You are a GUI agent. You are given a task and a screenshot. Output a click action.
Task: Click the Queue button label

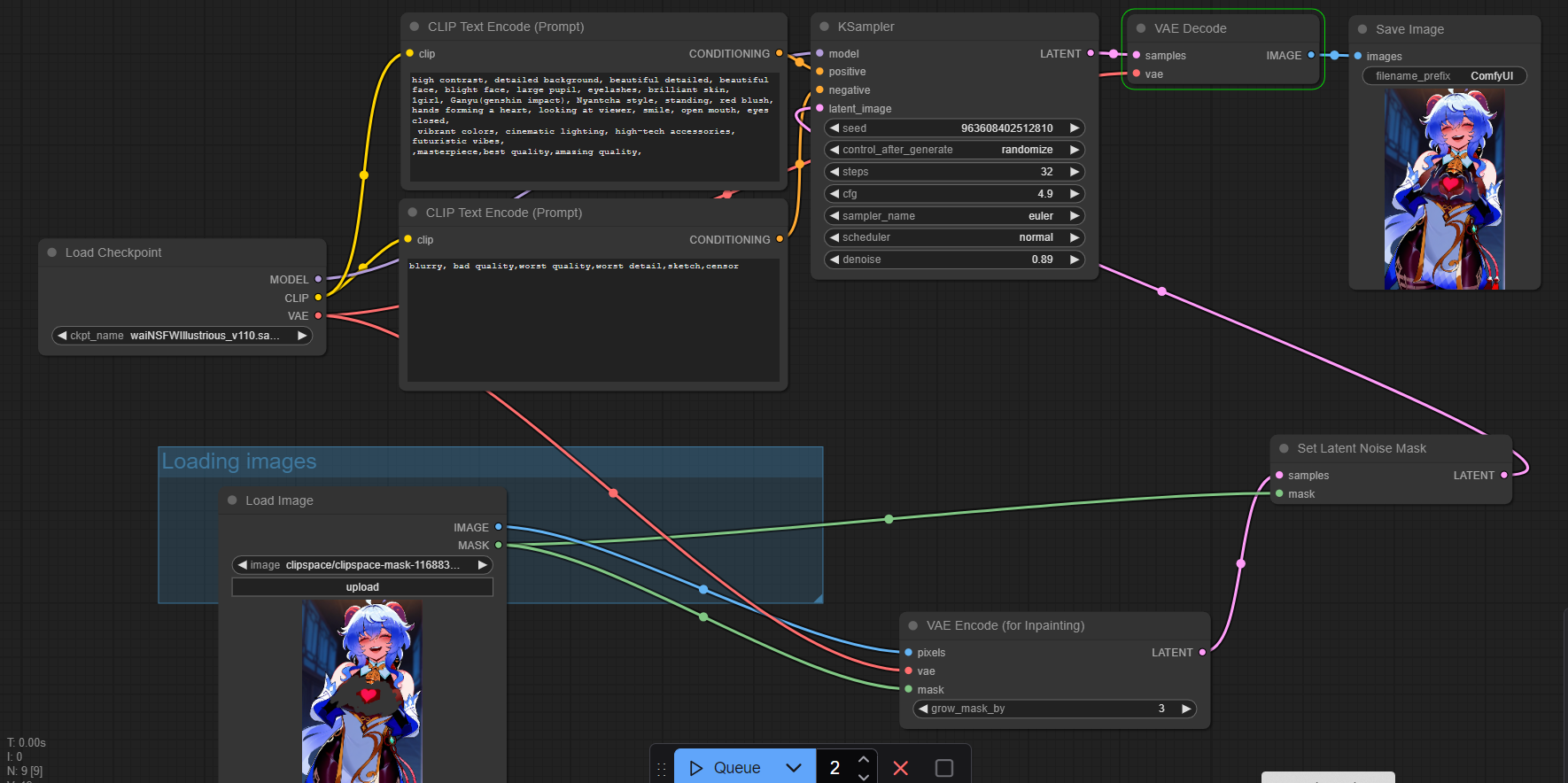pyautogui.click(x=737, y=768)
